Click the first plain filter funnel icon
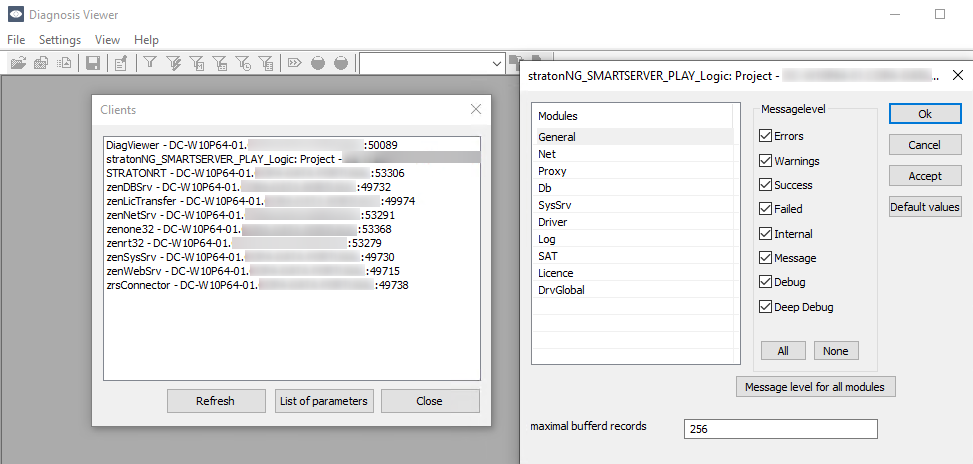This screenshot has height=464, width=973. [149, 63]
